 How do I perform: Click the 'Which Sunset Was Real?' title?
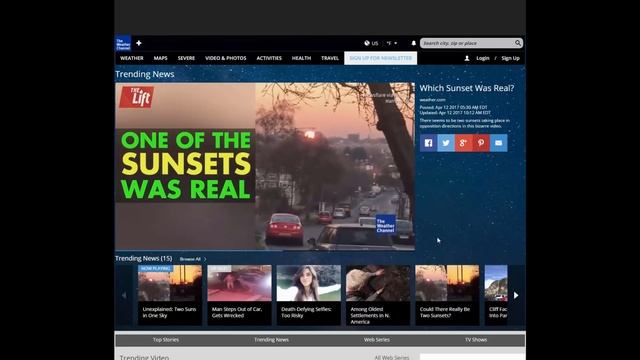point(467,88)
